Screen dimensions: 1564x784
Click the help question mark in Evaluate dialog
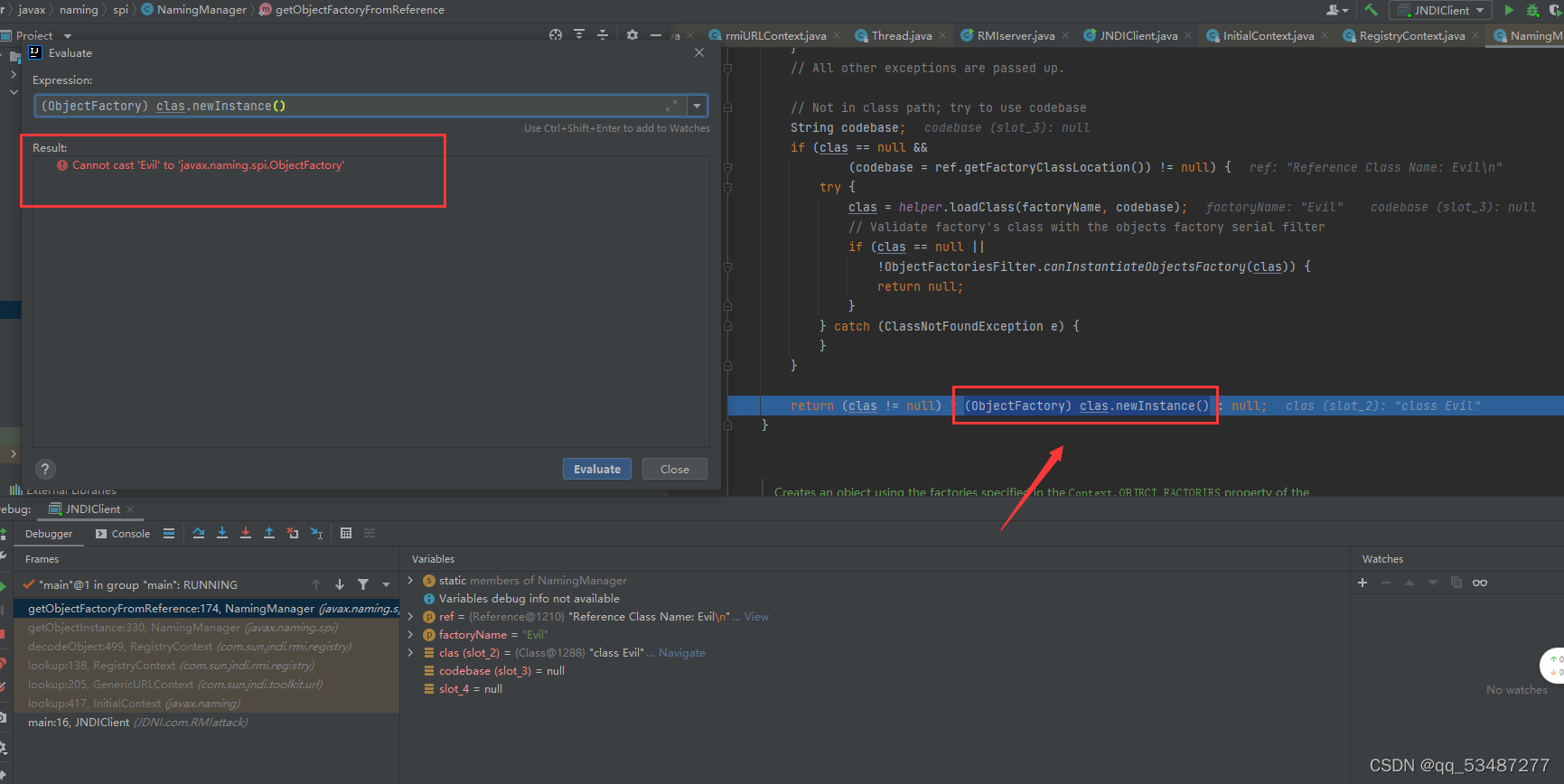pos(44,469)
